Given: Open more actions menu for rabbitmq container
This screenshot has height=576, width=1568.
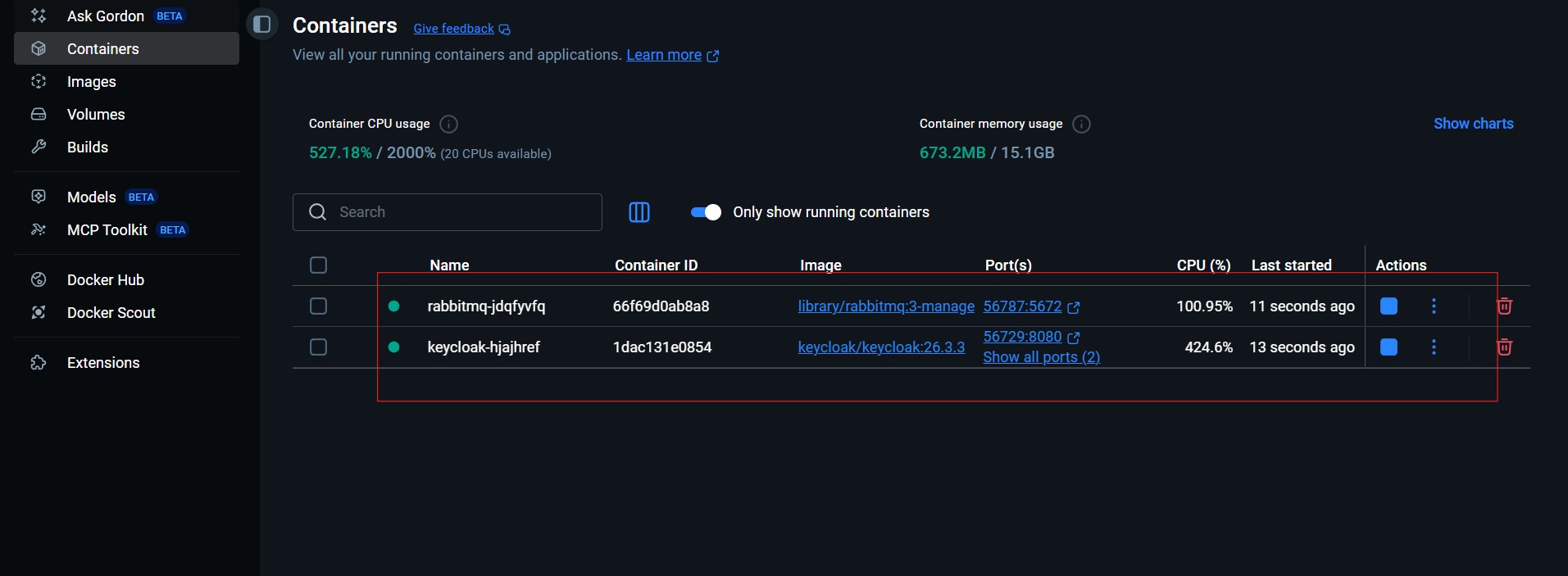Looking at the screenshot, I should 1434,306.
